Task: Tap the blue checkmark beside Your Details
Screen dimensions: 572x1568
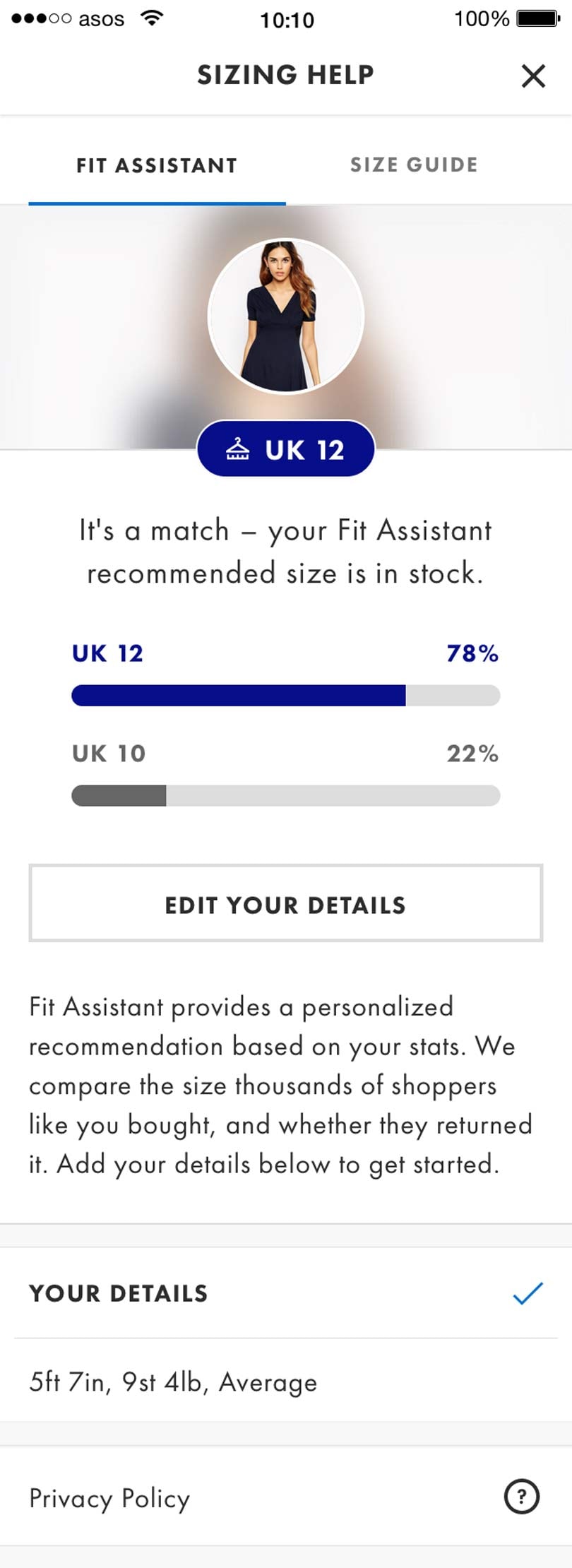Action: (x=528, y=1293)
